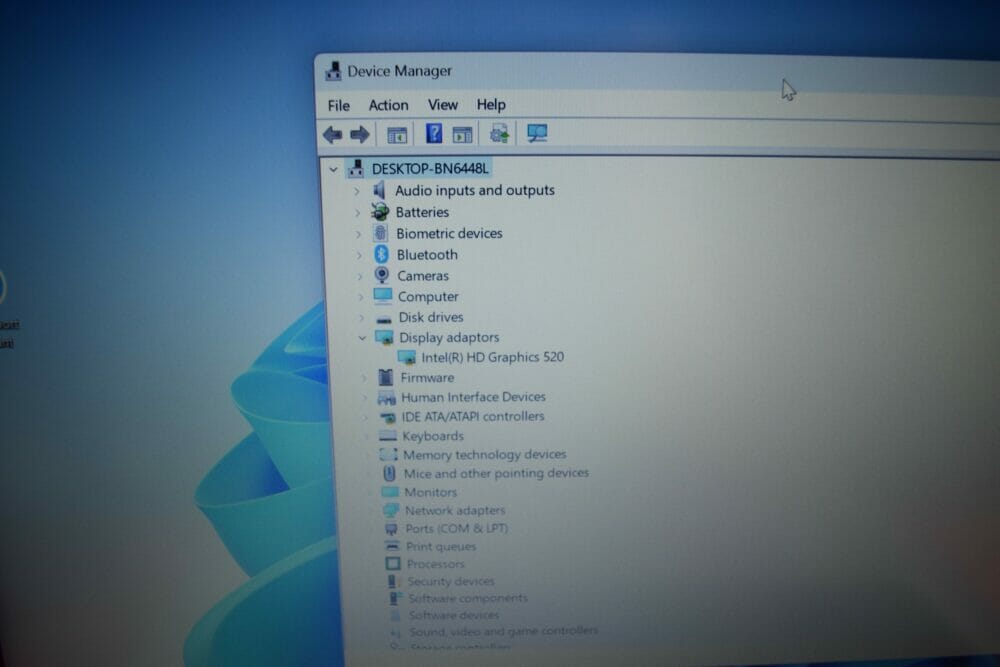The image size is (1000, 667).
Task: Collapse the DESKTOP-BN6448L root node
Action: coord(333,170)
